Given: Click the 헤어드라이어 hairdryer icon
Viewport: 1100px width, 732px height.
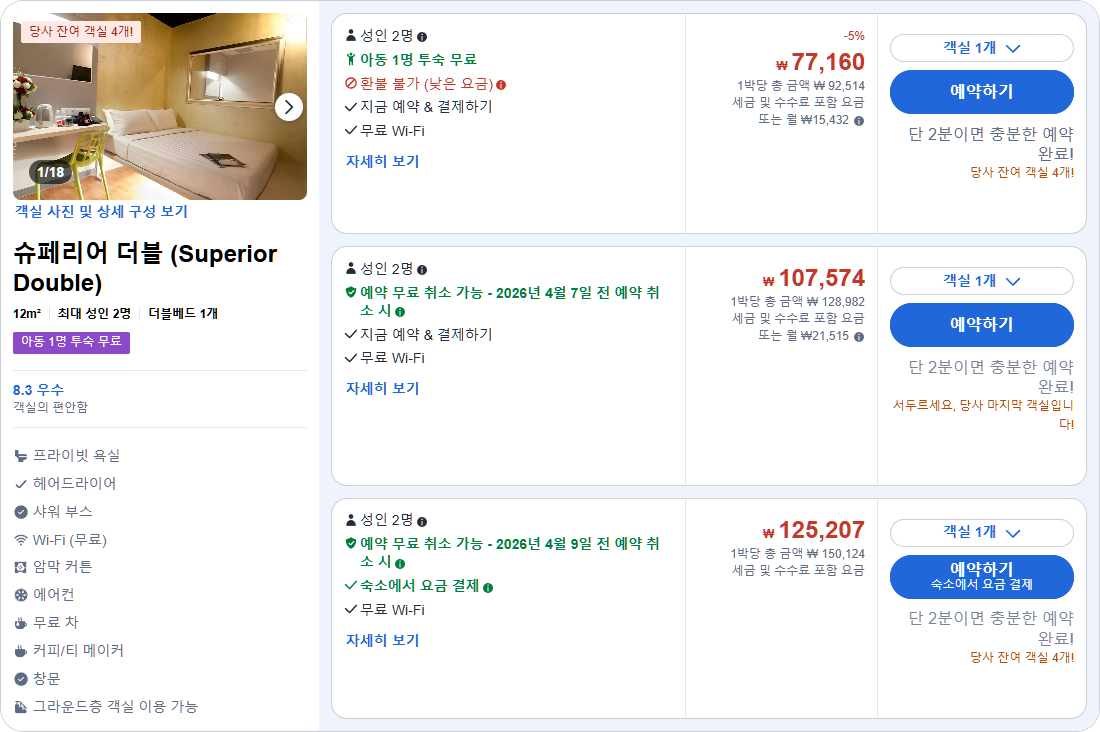Looking at the screenshot, I should click(x=20, y=482).
